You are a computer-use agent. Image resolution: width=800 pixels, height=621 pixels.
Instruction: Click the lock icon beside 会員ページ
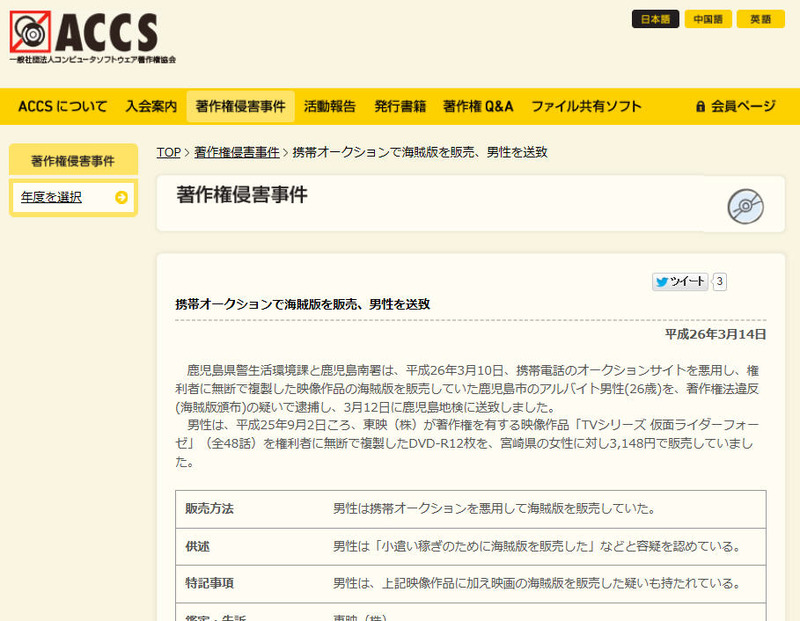(701, 107)
